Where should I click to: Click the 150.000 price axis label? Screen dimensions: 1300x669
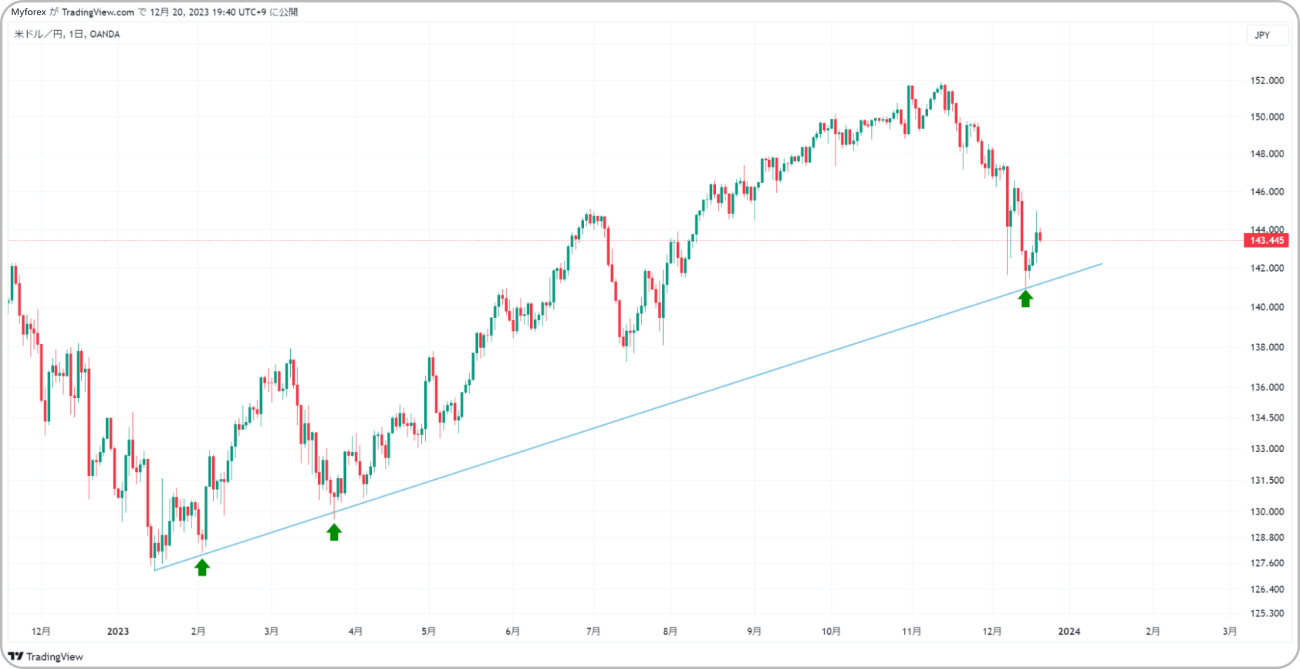click(1265, 117)
